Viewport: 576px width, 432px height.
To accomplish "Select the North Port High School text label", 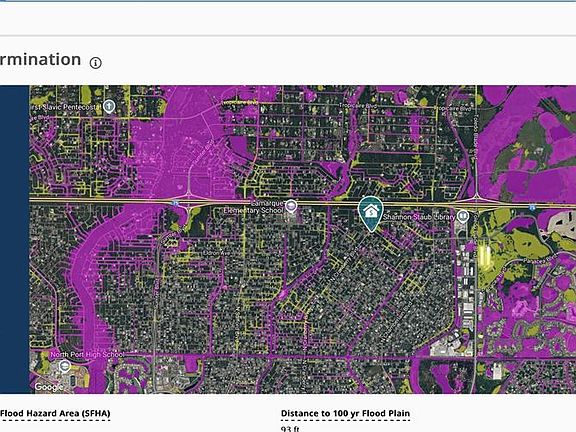I will (87, 354).
